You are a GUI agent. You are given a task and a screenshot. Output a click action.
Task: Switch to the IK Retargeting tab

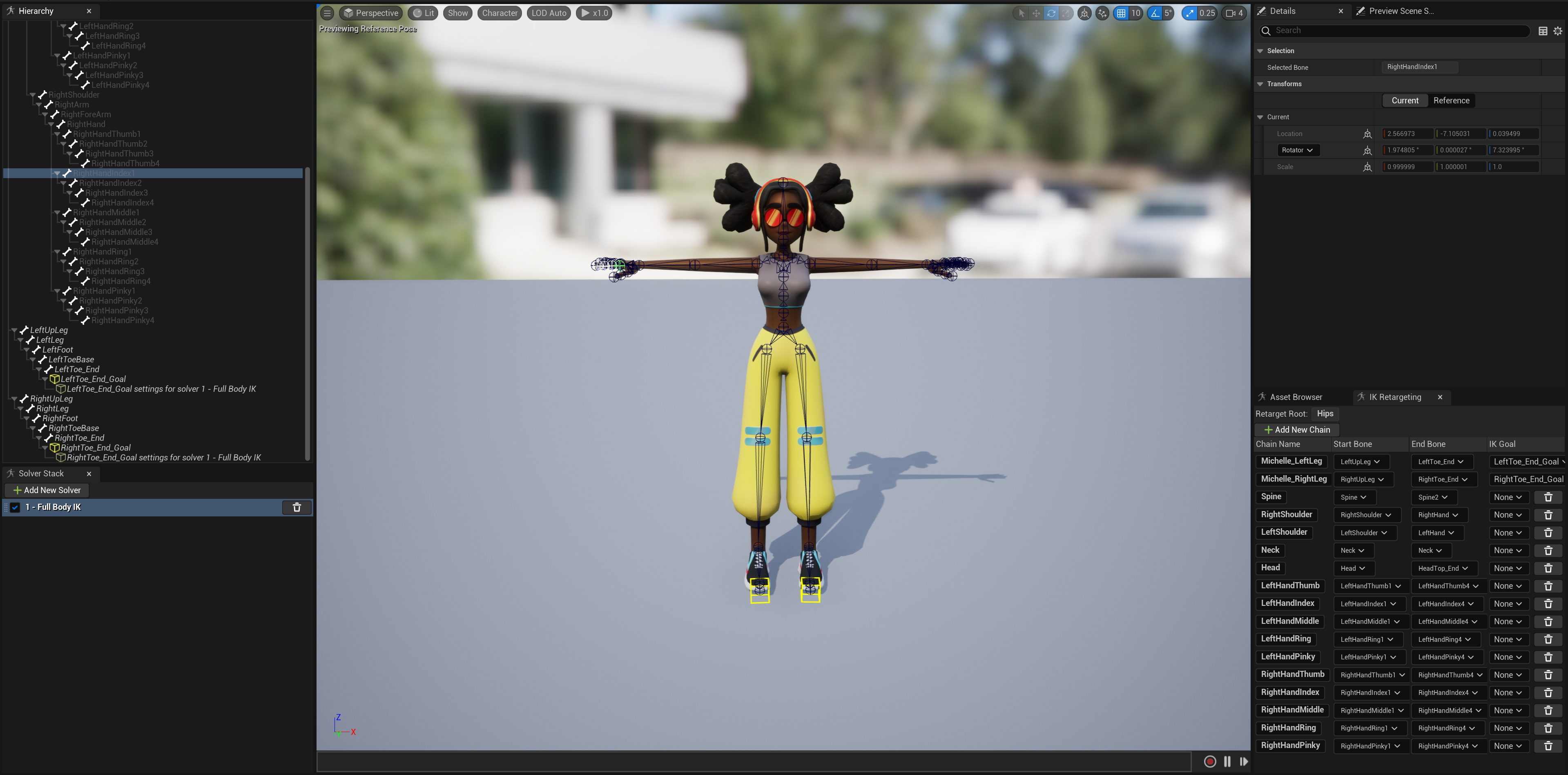pos(1391,397)
